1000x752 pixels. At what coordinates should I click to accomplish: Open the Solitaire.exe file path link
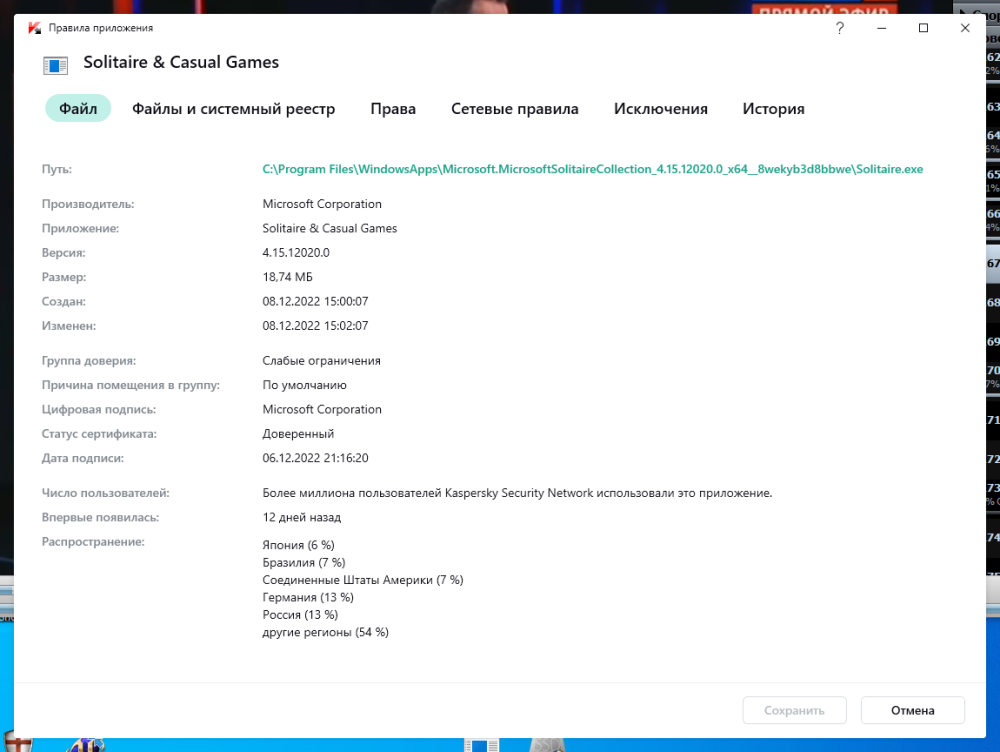[x=592, y=169]
